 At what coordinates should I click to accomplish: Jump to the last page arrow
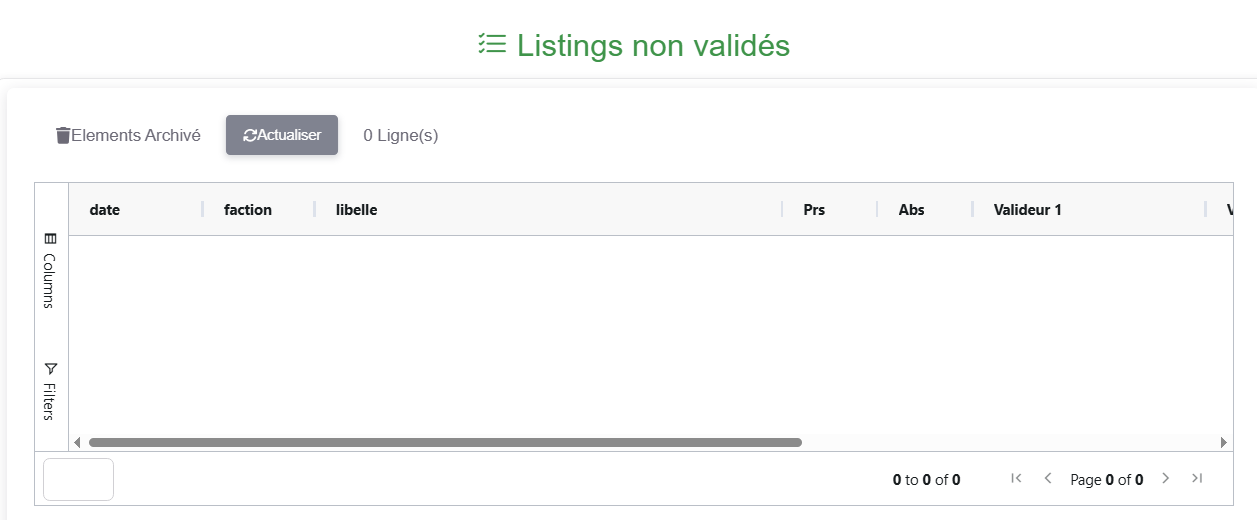tap(1197, 479)
